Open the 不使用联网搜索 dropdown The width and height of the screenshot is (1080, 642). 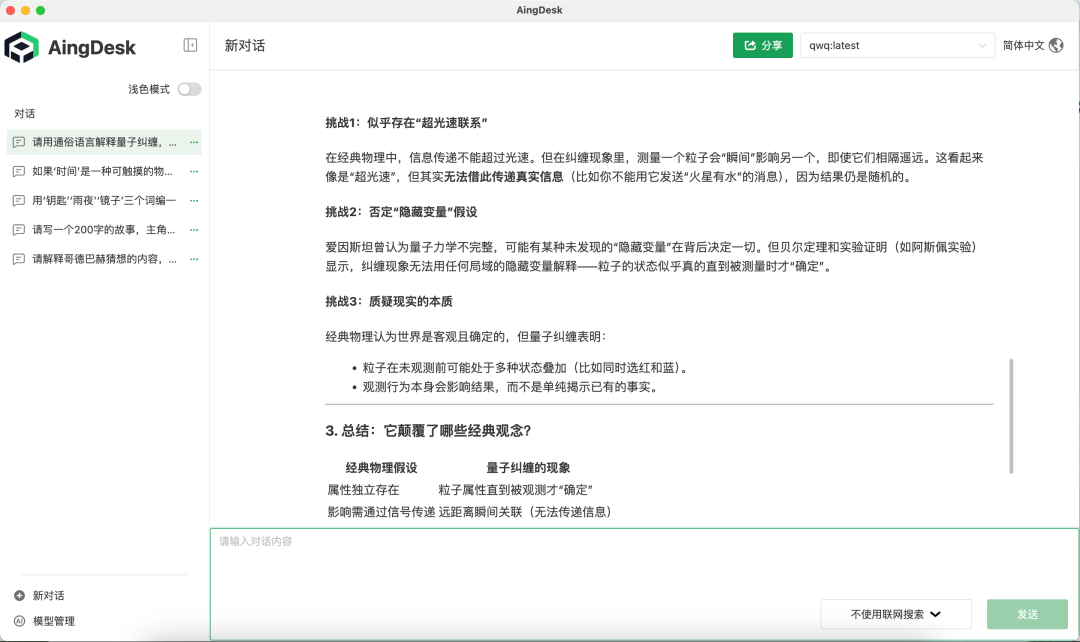(896, 614)
